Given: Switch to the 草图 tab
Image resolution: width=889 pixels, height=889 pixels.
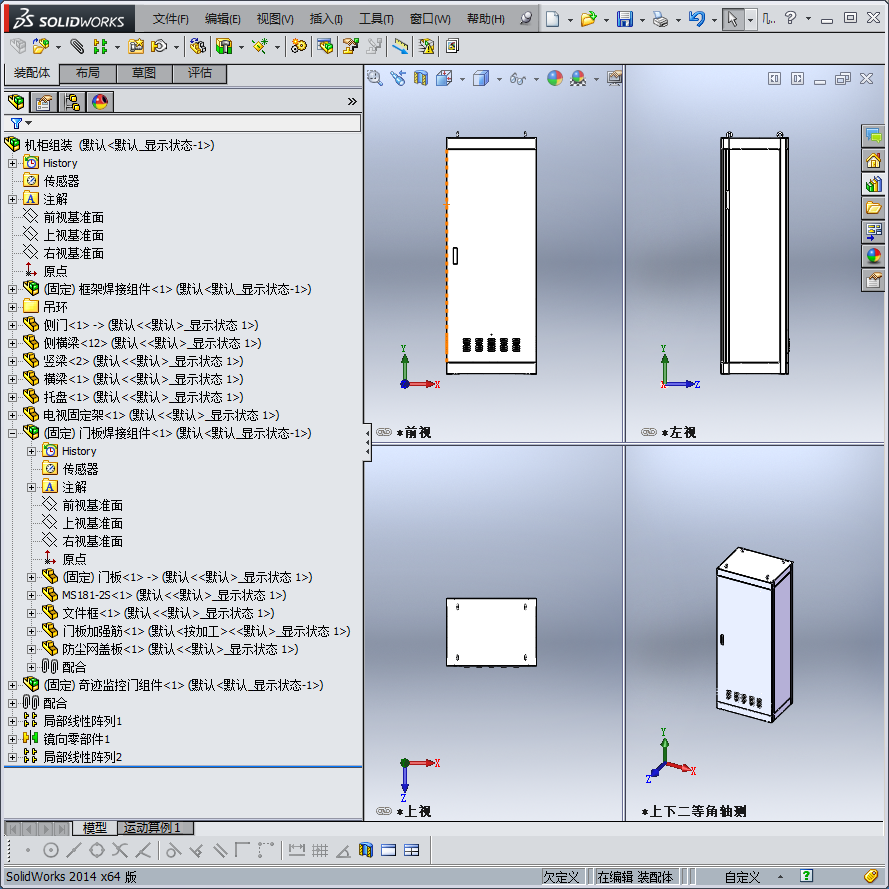Looking at the screenshot, I should click(144, 73).
